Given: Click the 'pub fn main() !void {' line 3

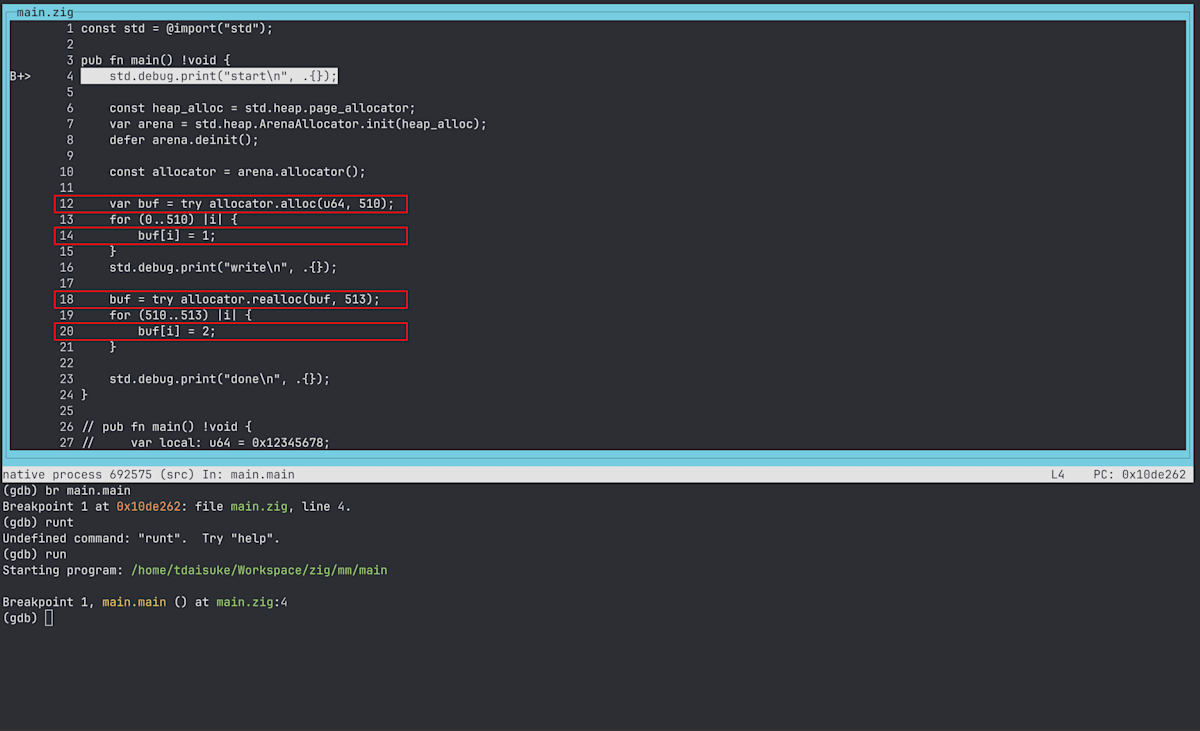Looking at the screenshot, I should (155, 60).
